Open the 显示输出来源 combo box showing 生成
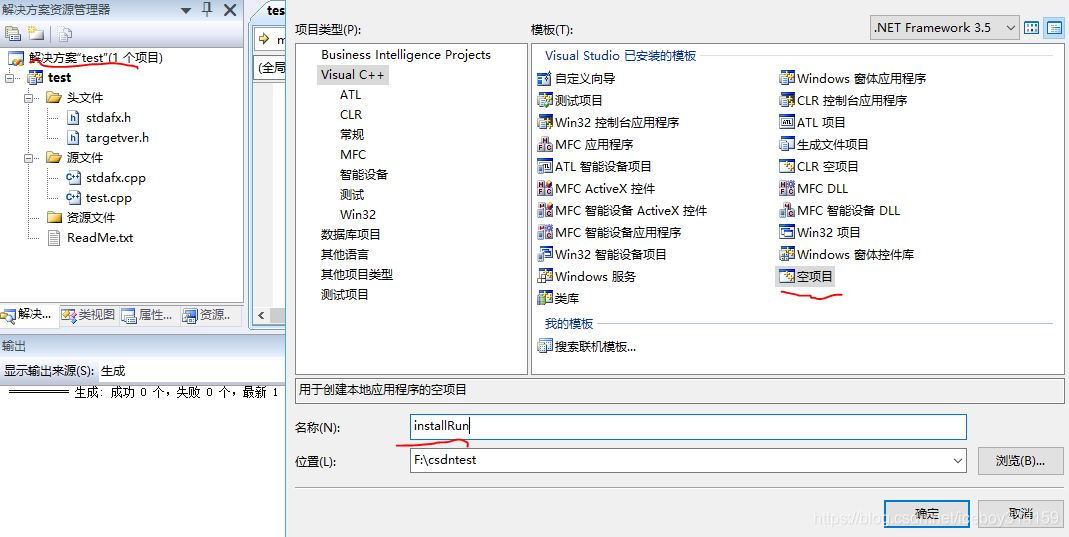The width and height of the screenshot is (1069, 537). 191,371
